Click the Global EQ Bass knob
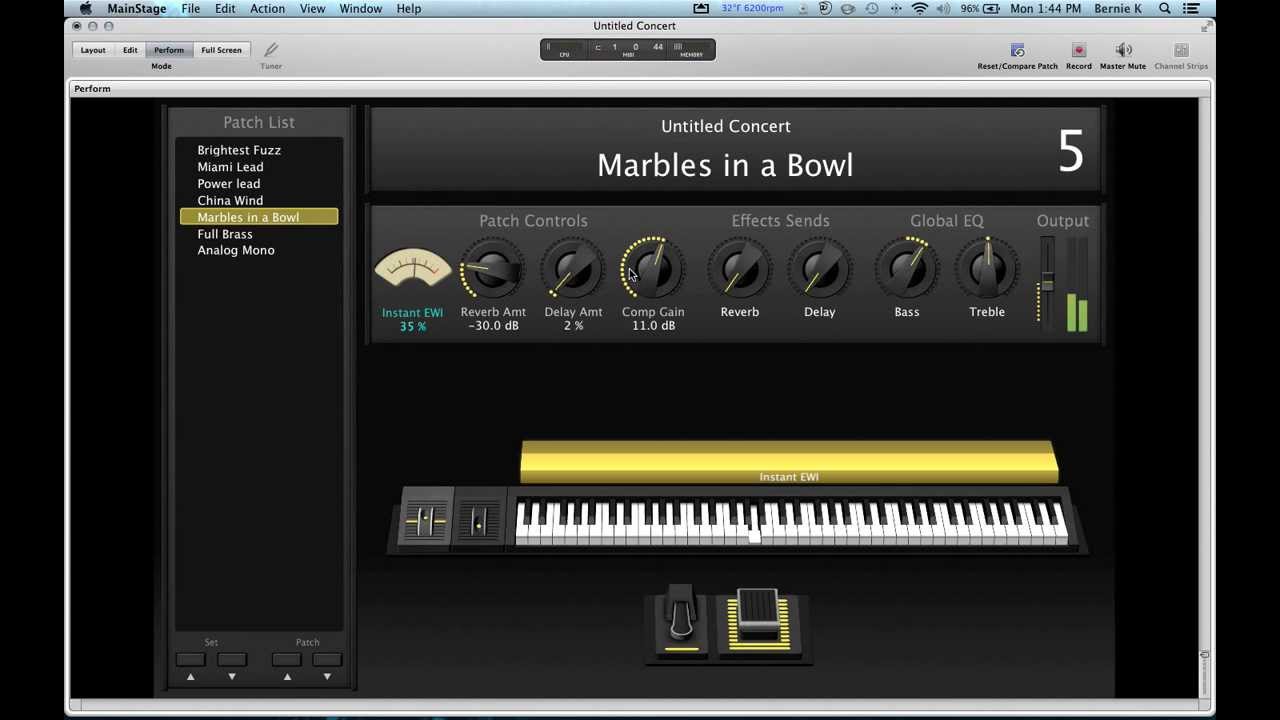The width and height of the screenshot is (1280, 720). pos(907,270)
